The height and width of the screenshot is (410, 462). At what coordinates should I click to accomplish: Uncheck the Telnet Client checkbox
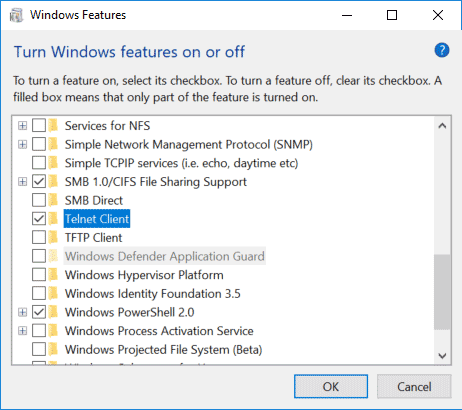tap(39, 219)
